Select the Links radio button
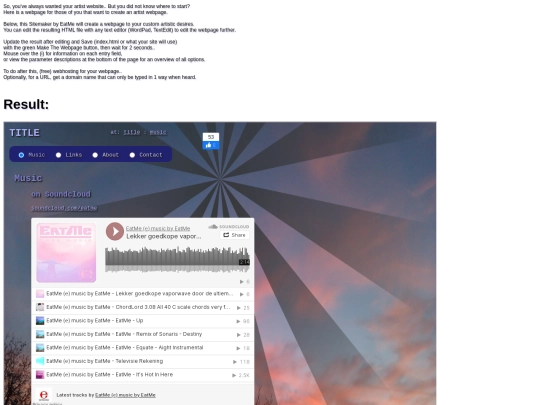Screen dimensions: 540x405 point(59,155)
